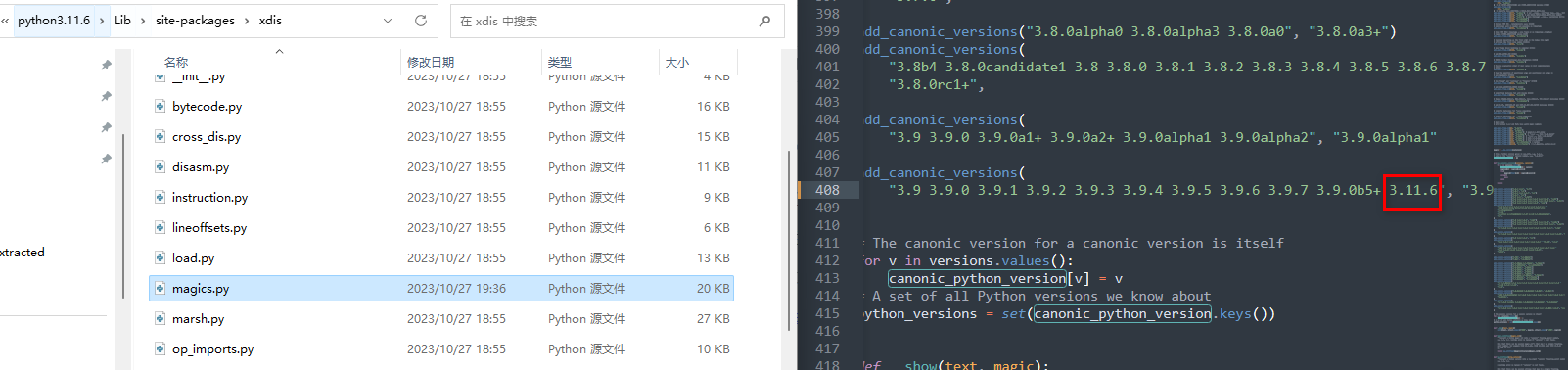Click the 27 KB size of marsh.py
The width and height of the screenshot is (1568, 370).
coord(714,318)
